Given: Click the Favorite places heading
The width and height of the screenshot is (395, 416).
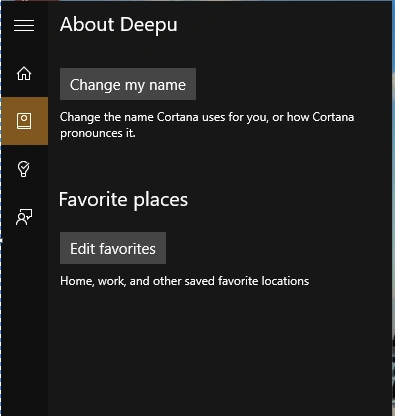Looking at the screenshot, I should point(123,200).
